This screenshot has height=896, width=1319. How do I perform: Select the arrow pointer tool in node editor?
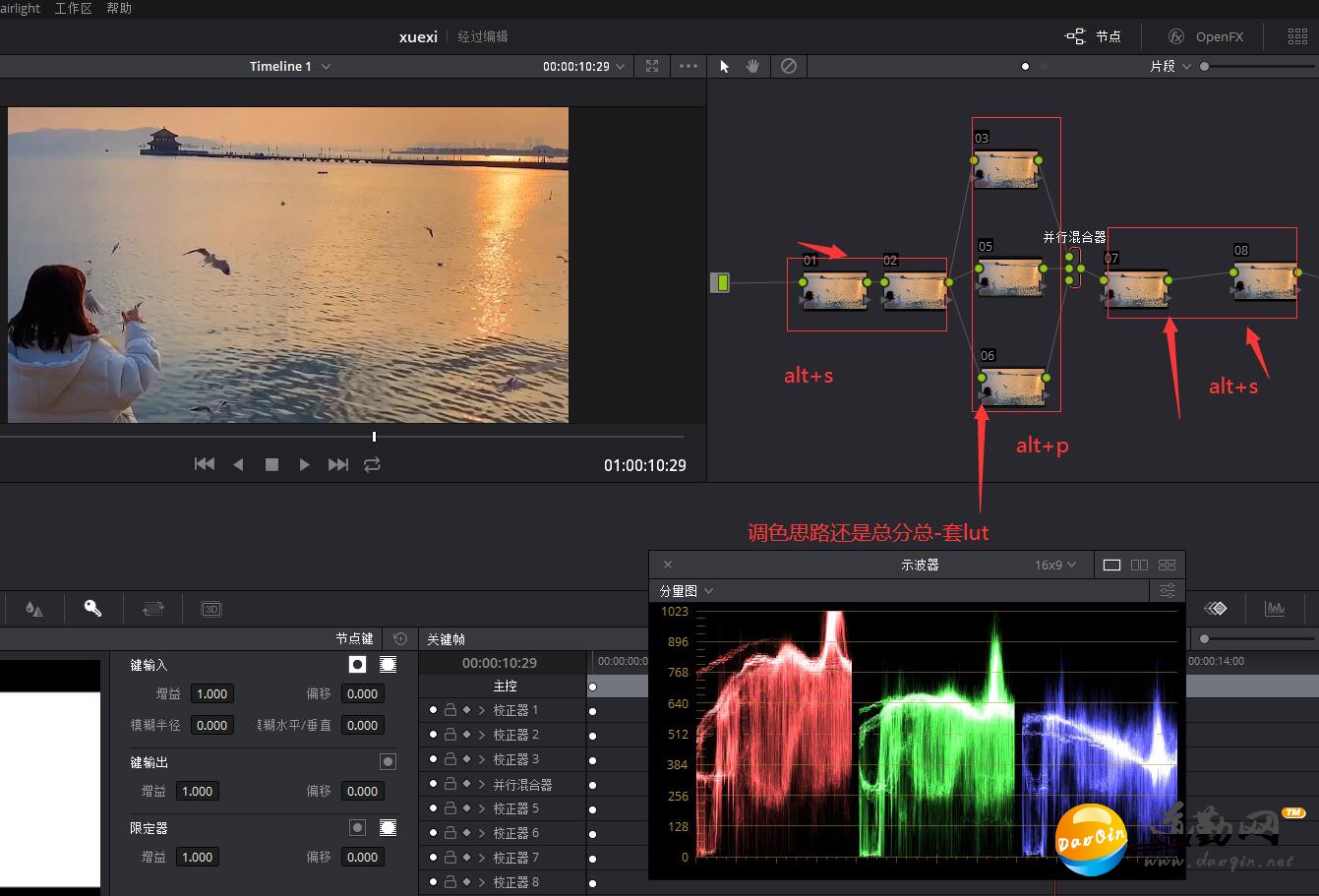tap(725, 66)
